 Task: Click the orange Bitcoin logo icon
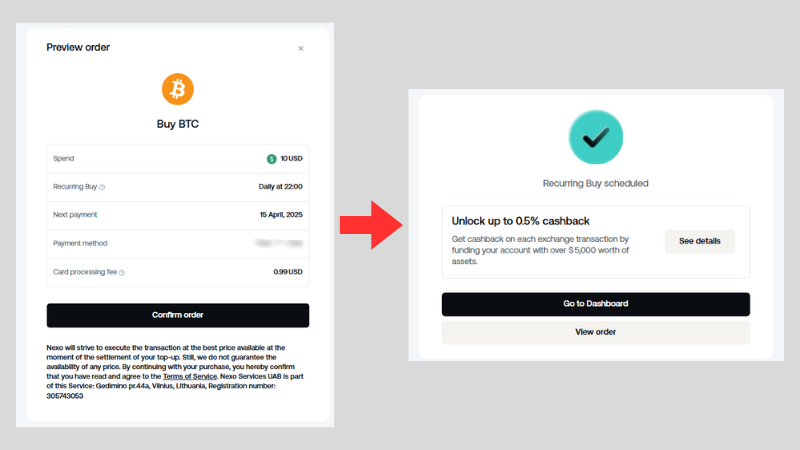[x=178, y=89]
